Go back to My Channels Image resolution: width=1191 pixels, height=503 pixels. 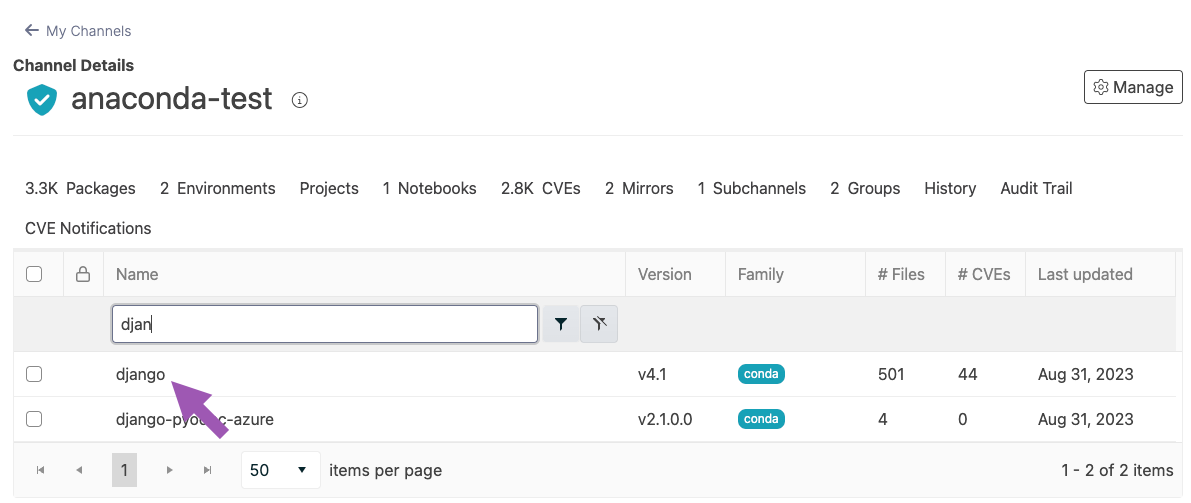[x=77, y=31]
